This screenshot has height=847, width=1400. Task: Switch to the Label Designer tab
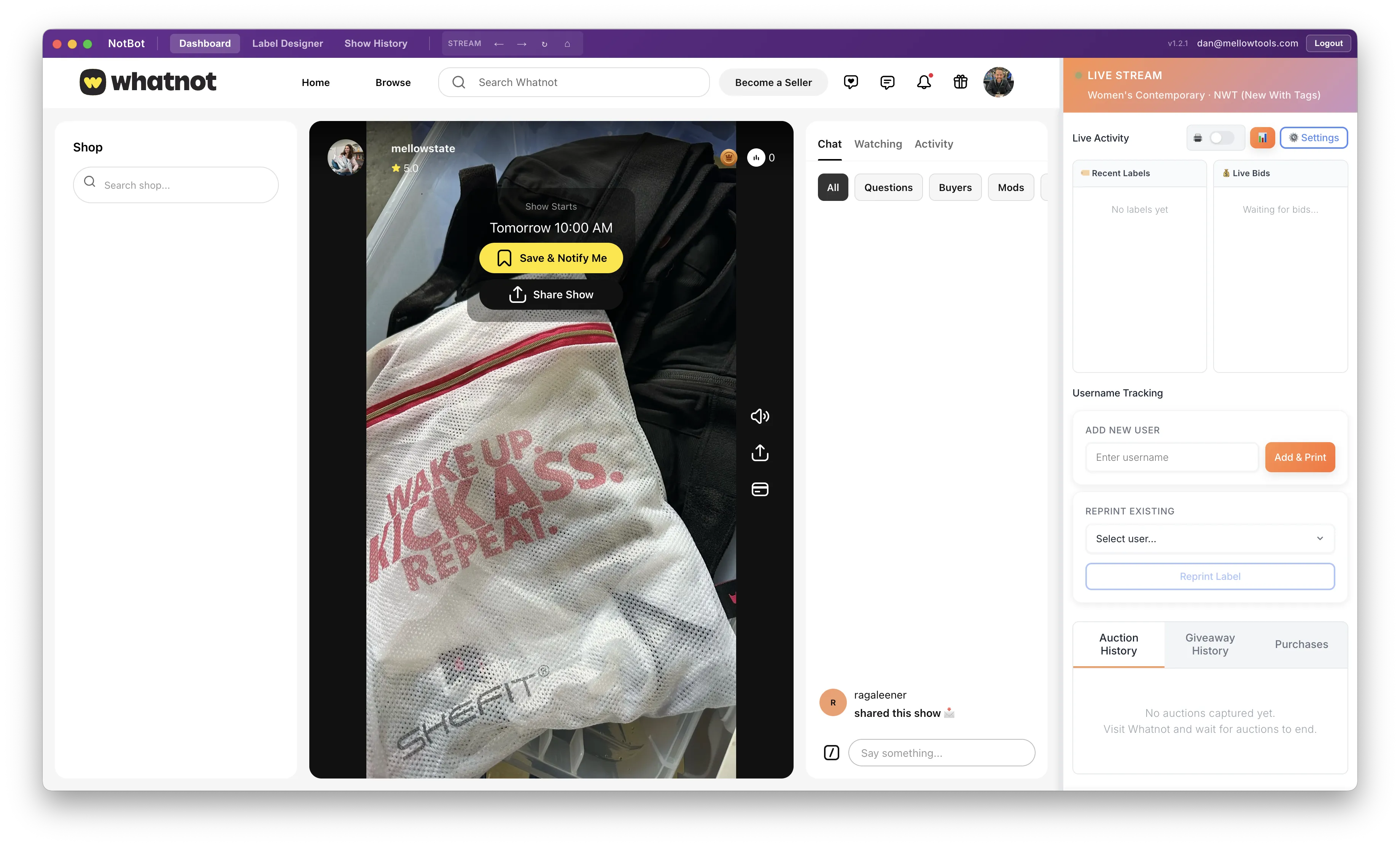click(x=288, y=43)
